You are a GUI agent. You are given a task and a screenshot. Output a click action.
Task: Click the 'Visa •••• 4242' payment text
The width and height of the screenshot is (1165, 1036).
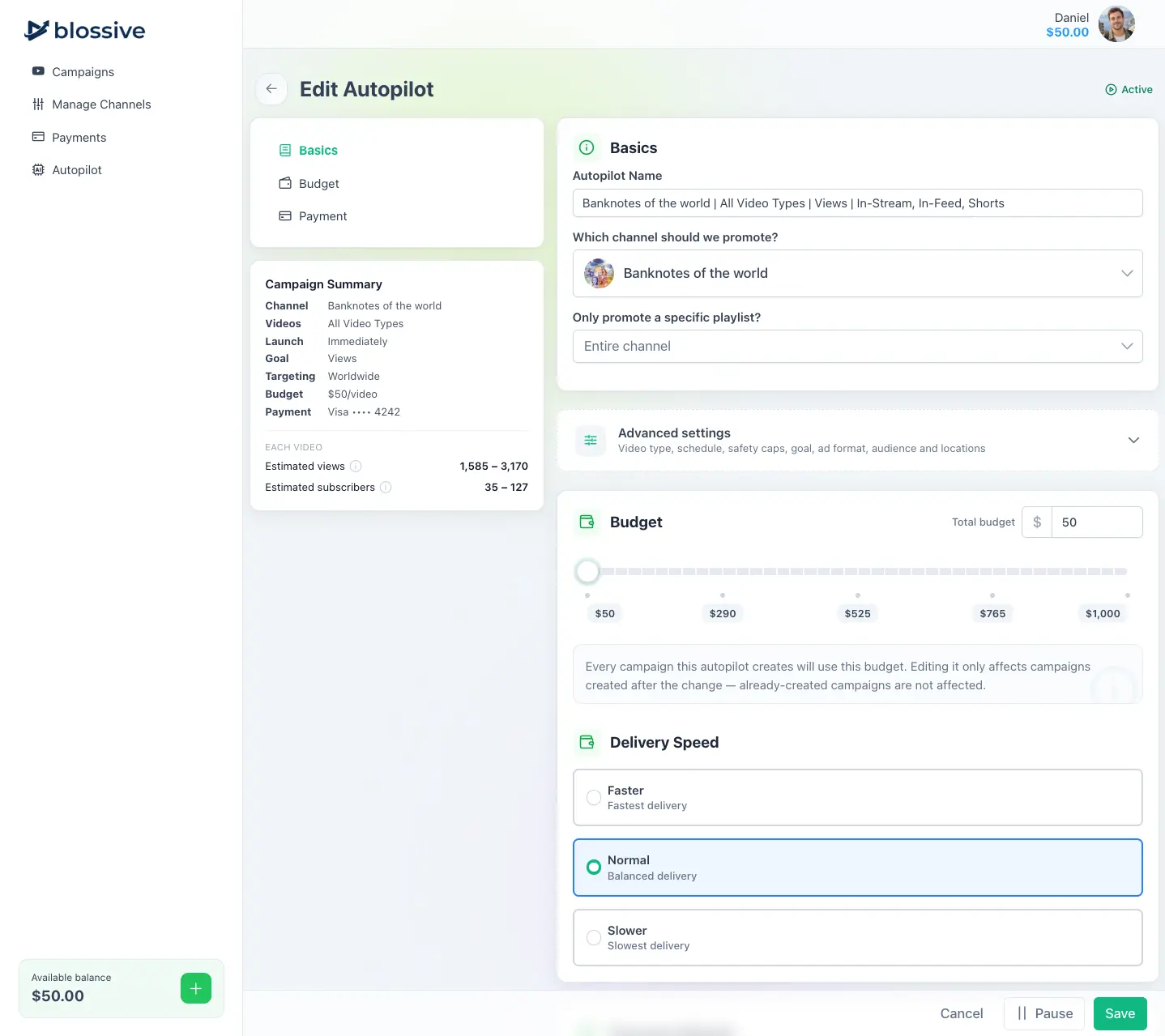[x=364, y=412]
